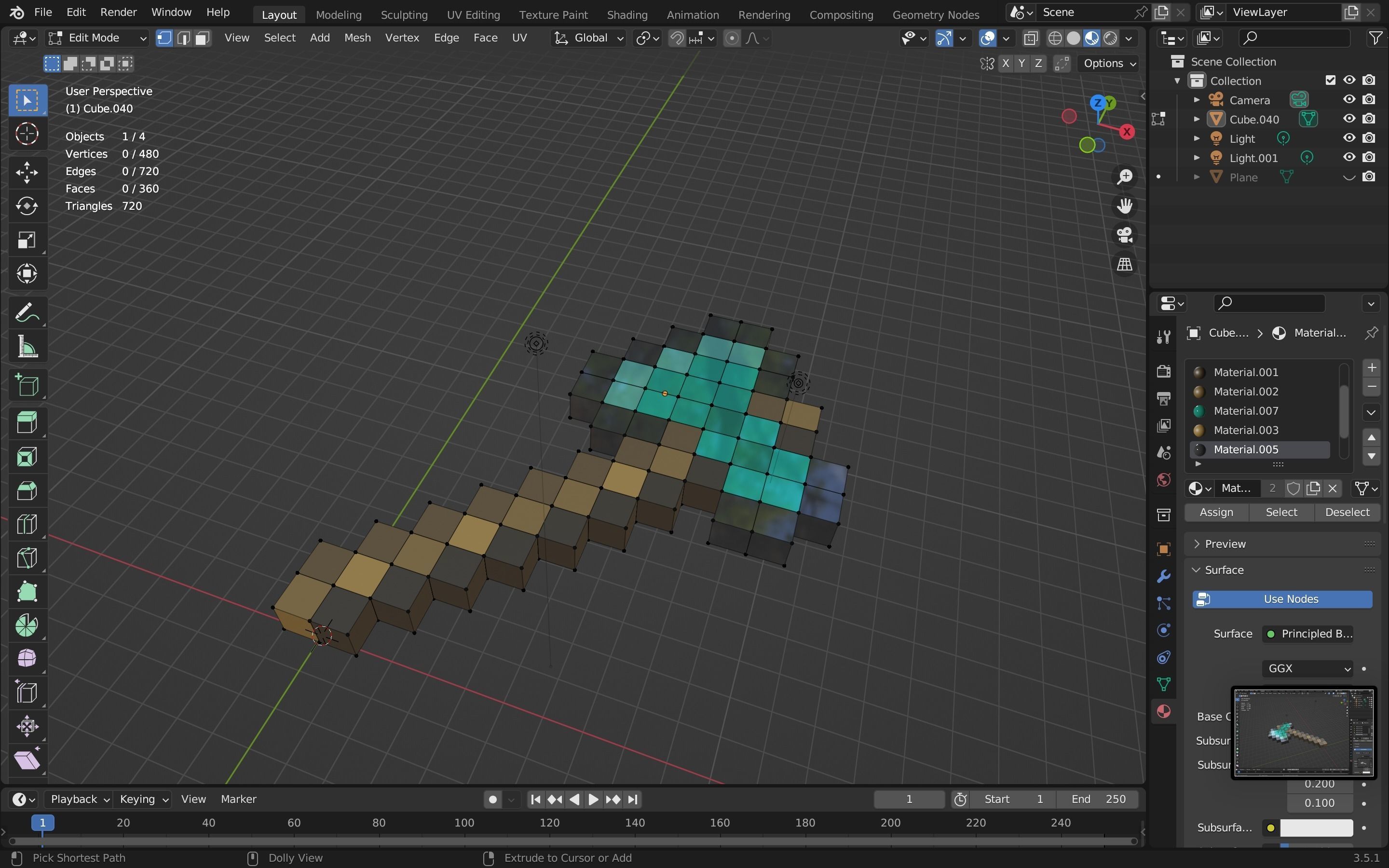Screen dimensions: 1389x868
Task: Enable vertex select mode
Action: [x=165, y=38]
